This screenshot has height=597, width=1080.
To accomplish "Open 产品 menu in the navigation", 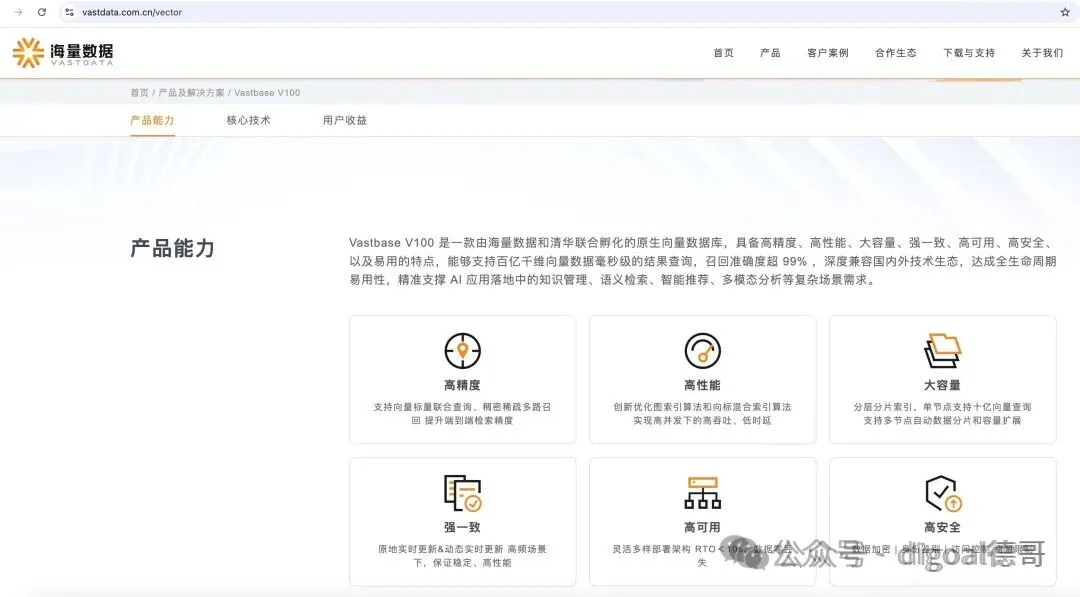I will (x=770, y=53).
